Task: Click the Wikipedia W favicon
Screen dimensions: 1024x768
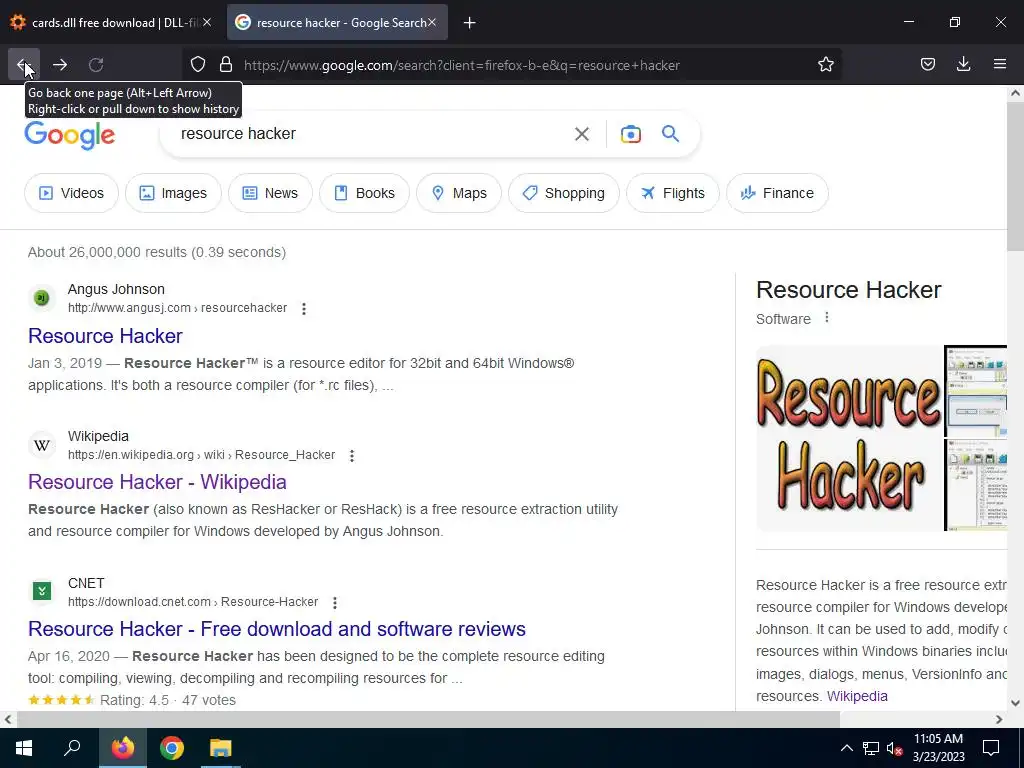Action: 42,445
